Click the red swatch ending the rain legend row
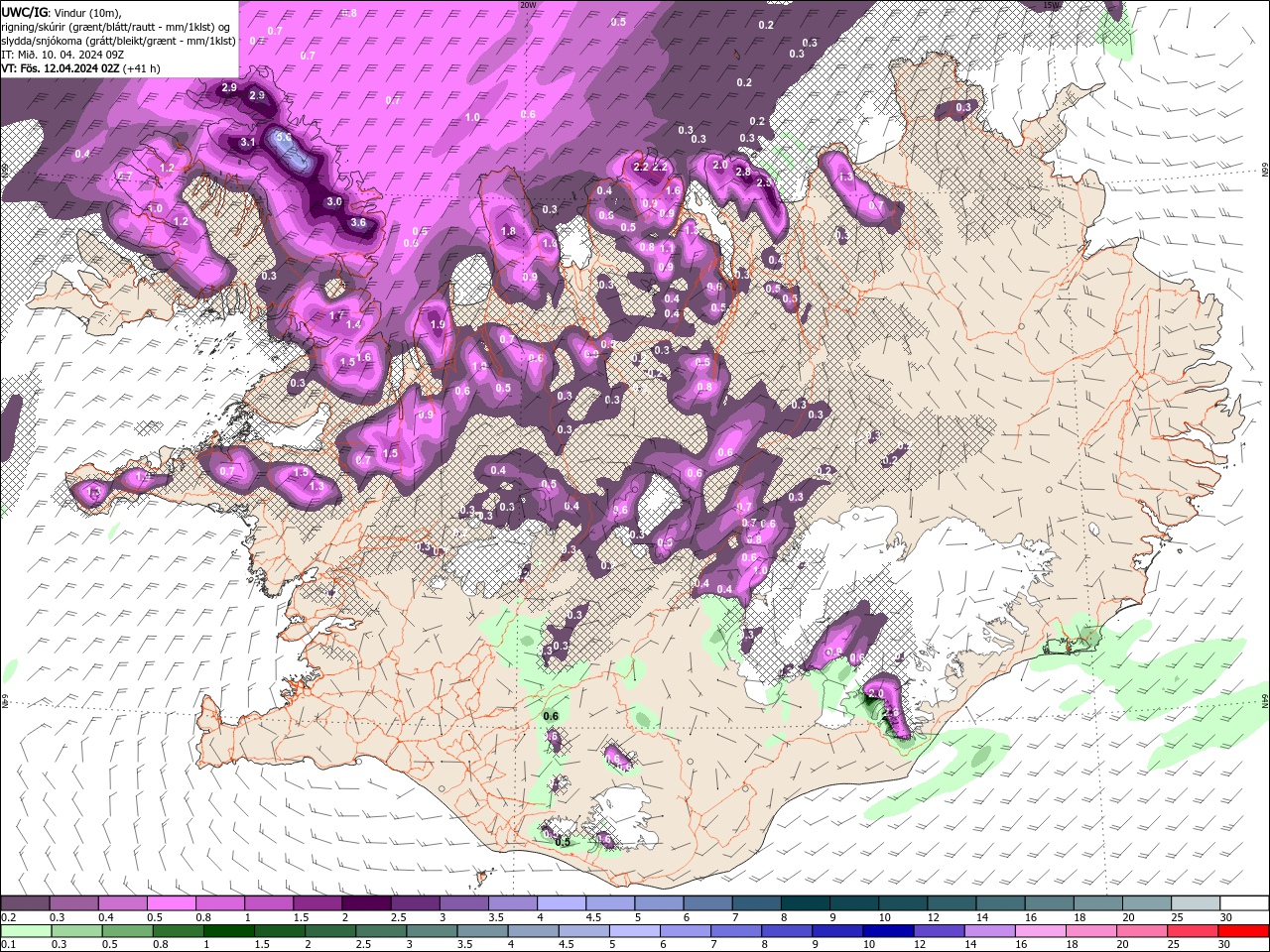 point(1244,931)
